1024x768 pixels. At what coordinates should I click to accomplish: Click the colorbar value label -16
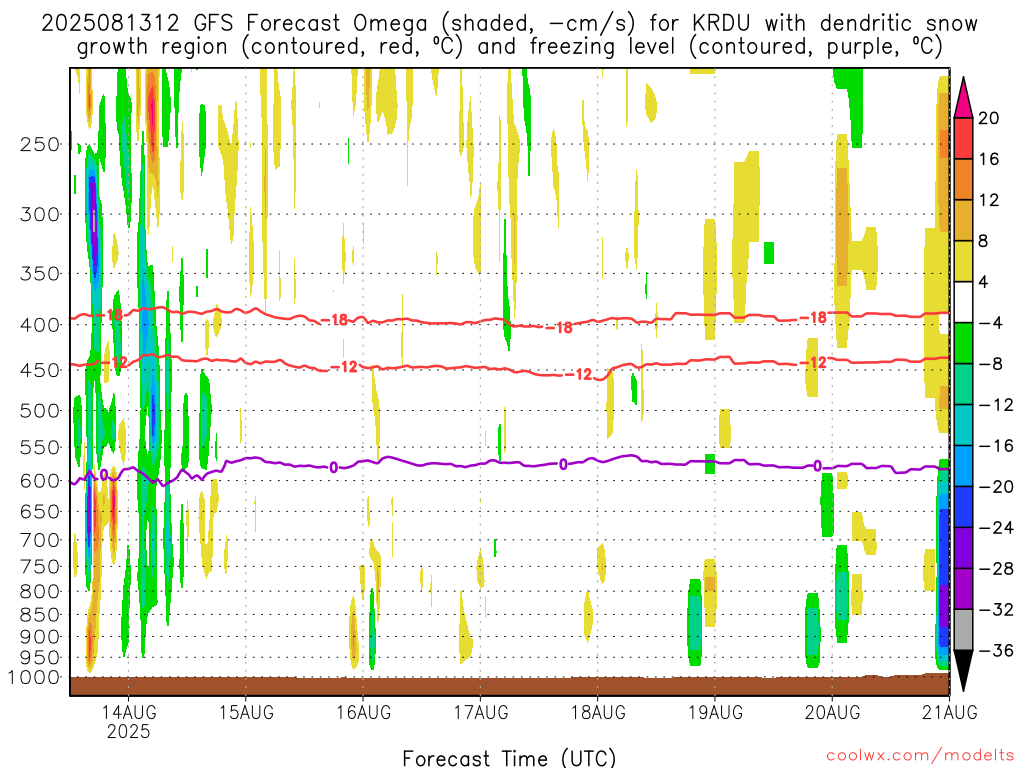(997, 446)
